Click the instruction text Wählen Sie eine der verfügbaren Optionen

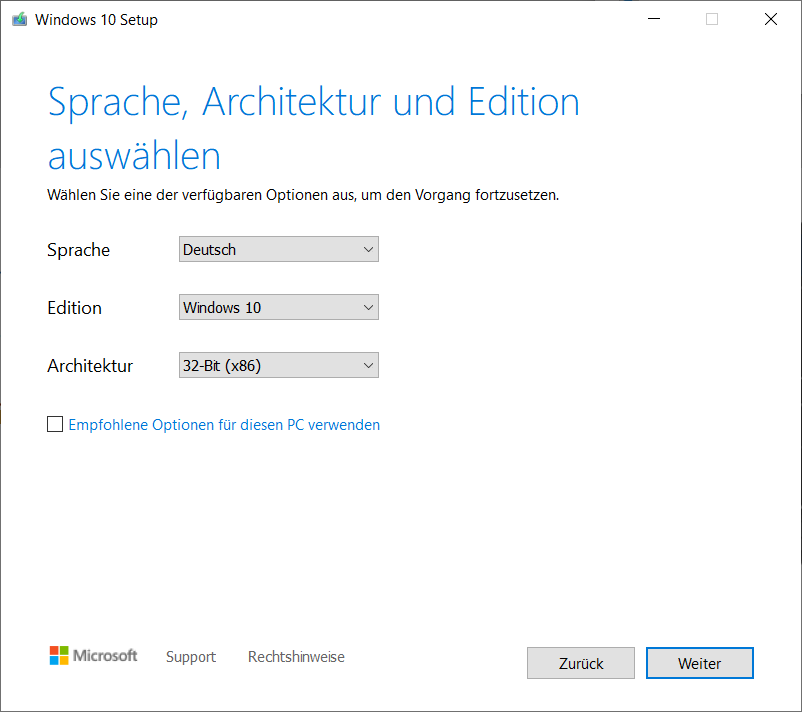pos(303,195)
